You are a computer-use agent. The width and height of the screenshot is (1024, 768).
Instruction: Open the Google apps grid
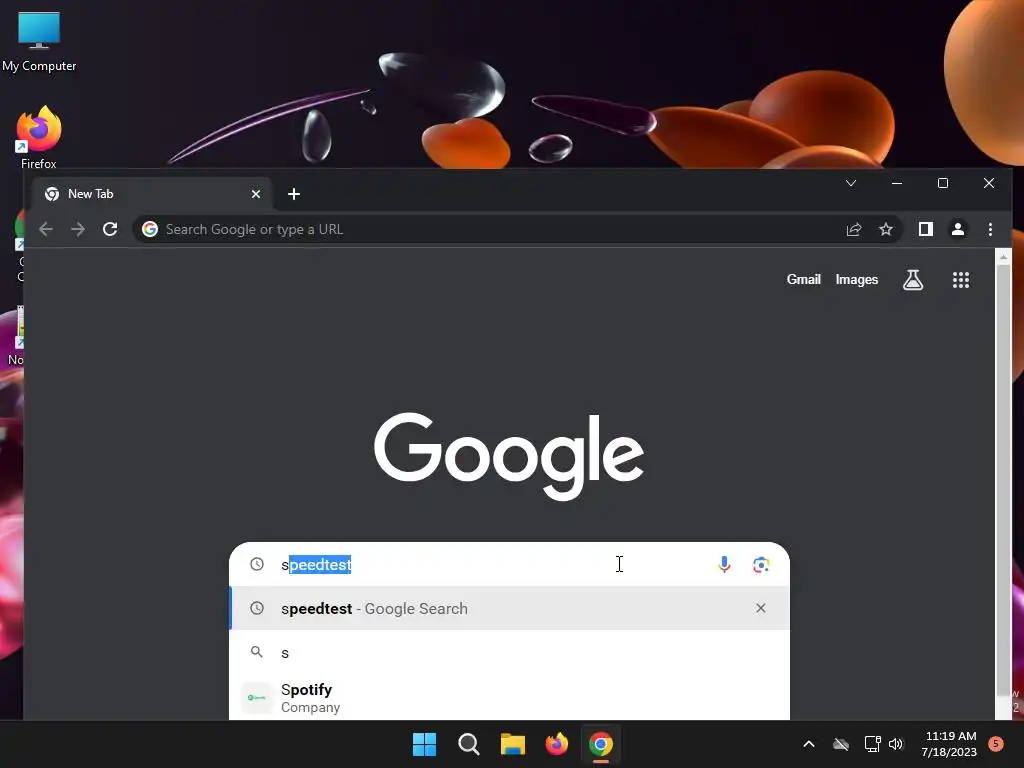click(961, 280)
